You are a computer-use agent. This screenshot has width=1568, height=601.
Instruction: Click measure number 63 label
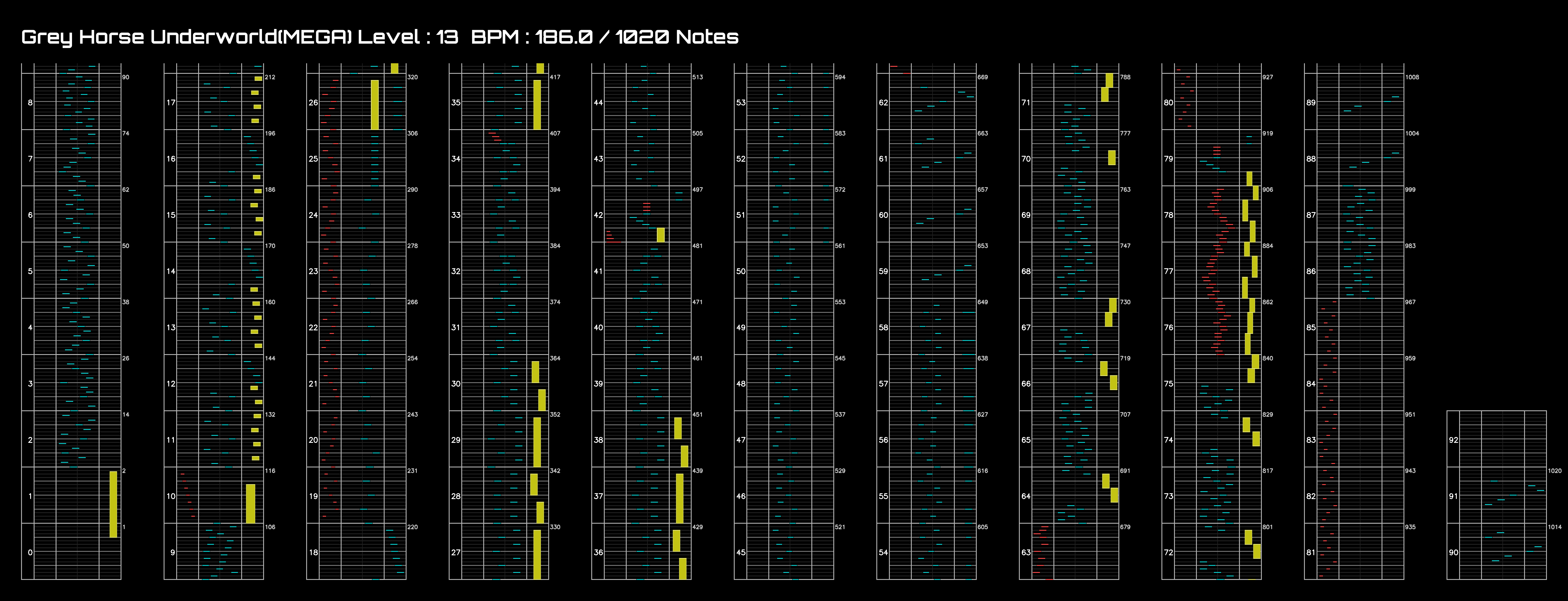[1026, 552]
